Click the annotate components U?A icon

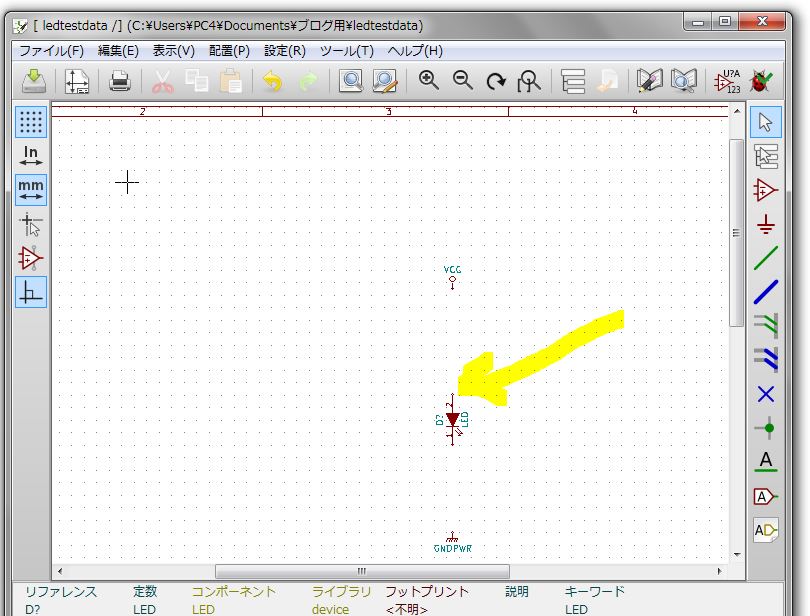coord(727,81)
